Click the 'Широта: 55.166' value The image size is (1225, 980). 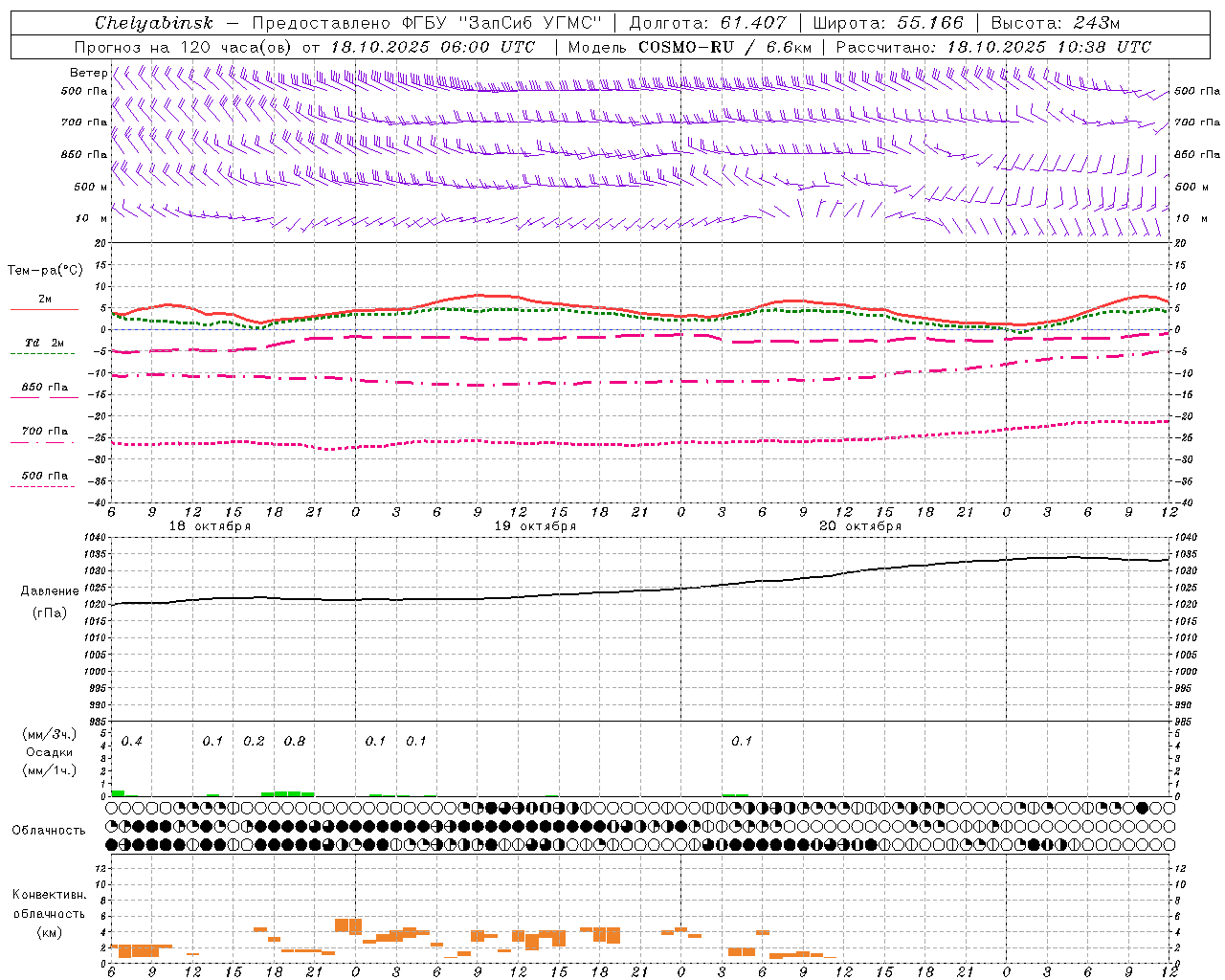(887, 23)
